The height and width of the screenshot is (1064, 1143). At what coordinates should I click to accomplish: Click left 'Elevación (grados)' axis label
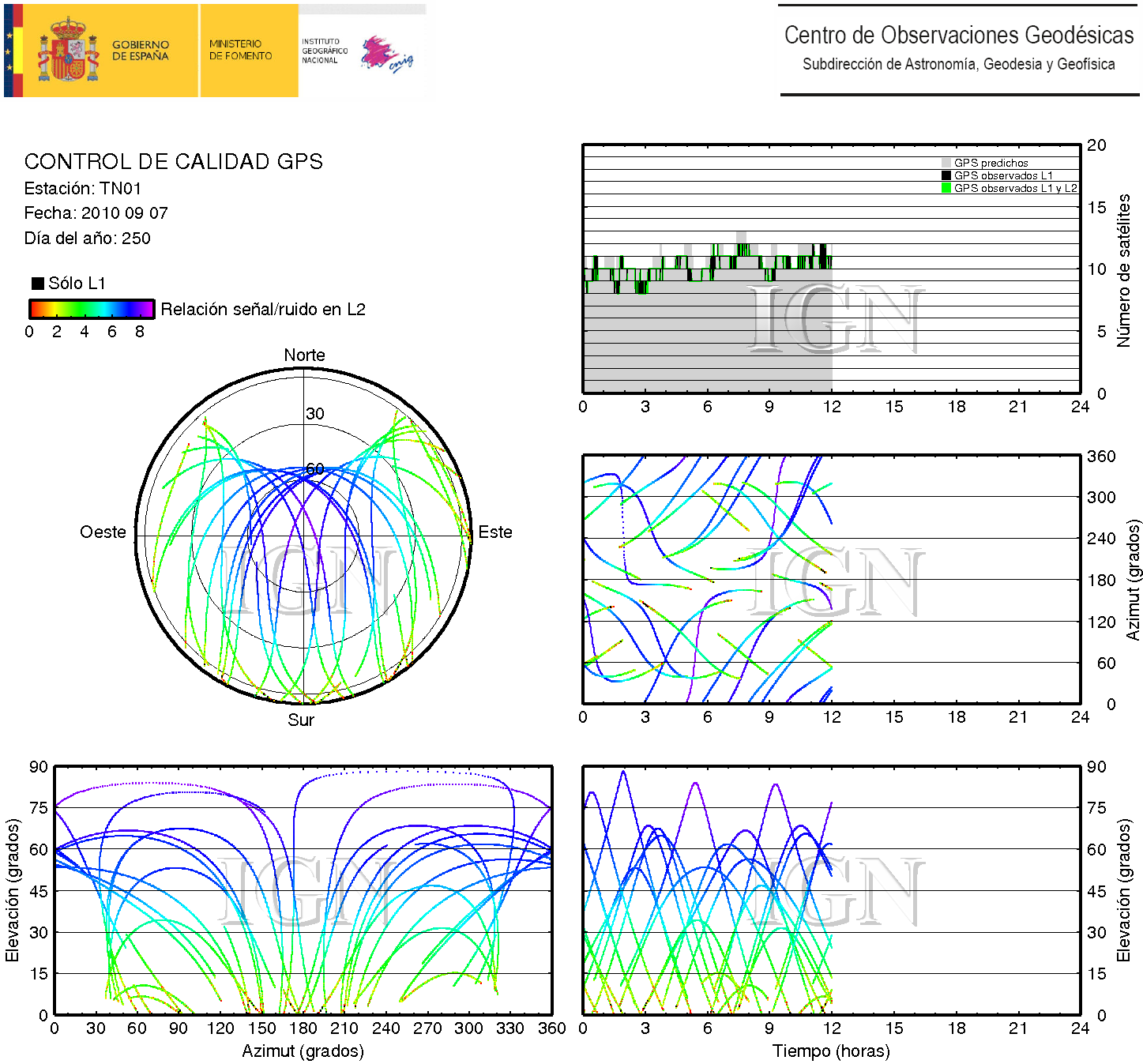coord(12,890)
